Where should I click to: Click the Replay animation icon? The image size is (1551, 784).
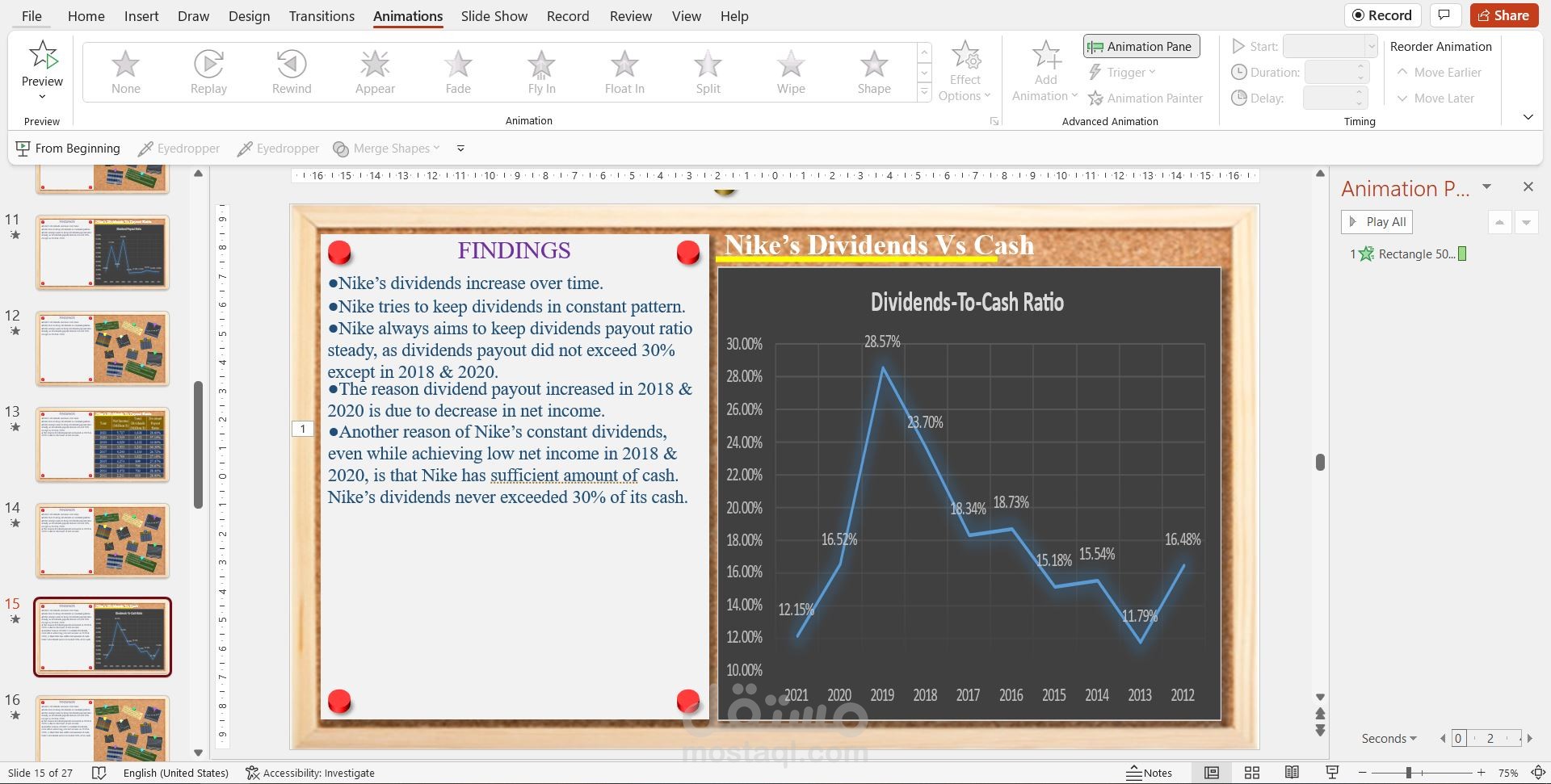click(208, 64)
